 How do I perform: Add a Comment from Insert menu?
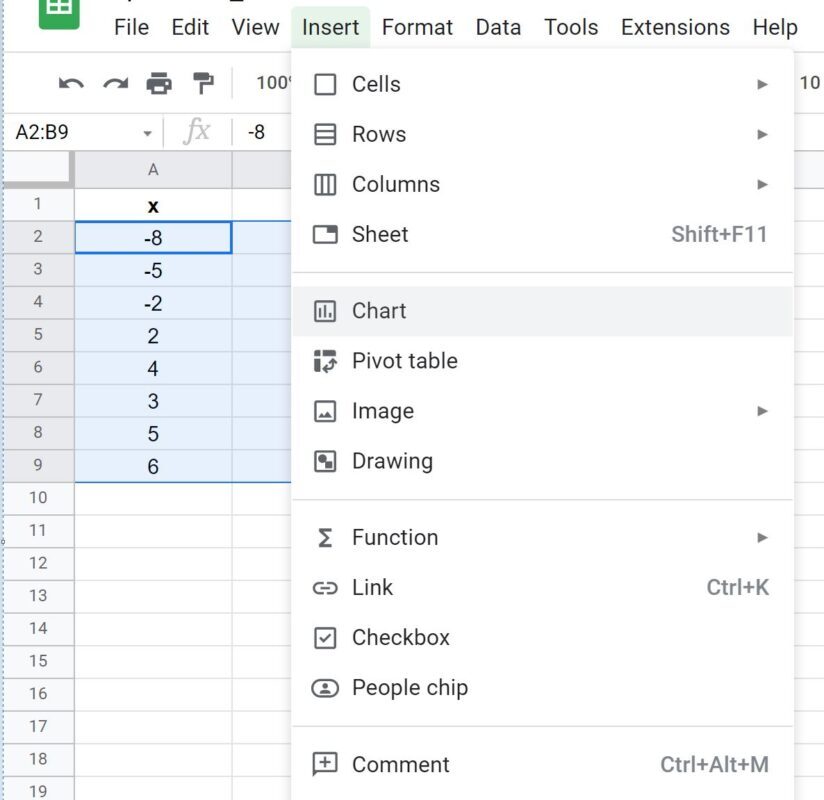[542, 764]
